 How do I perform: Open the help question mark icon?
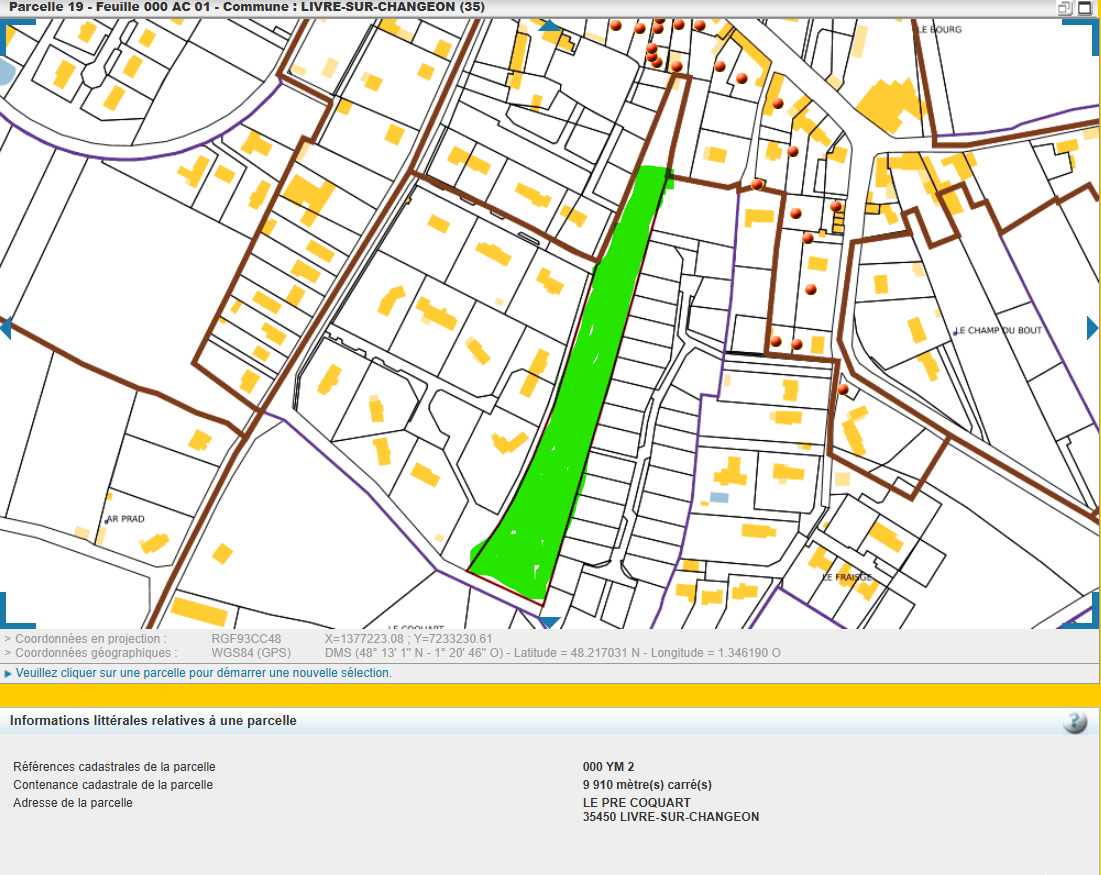tap(1075, 723)
